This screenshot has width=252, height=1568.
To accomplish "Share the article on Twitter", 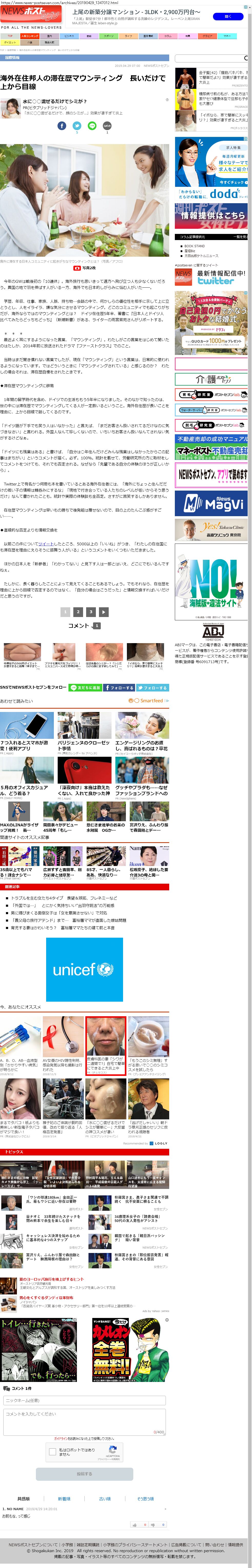I will (77, 126).
